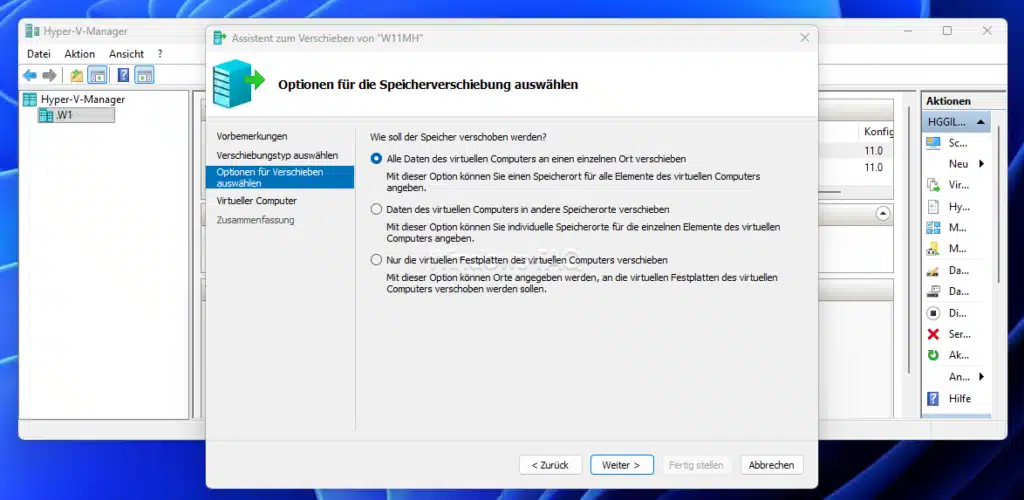Click the Abbrechen button
1024x500 pixels.
[771, 465]
